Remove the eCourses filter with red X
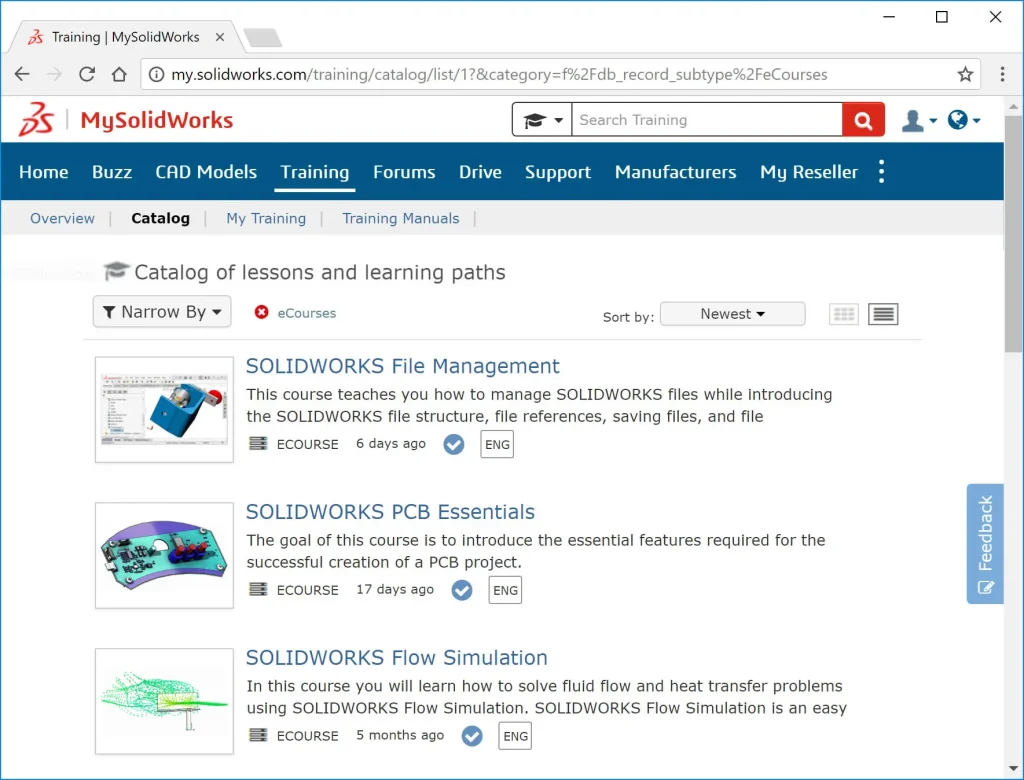 [x=261, y=312]
